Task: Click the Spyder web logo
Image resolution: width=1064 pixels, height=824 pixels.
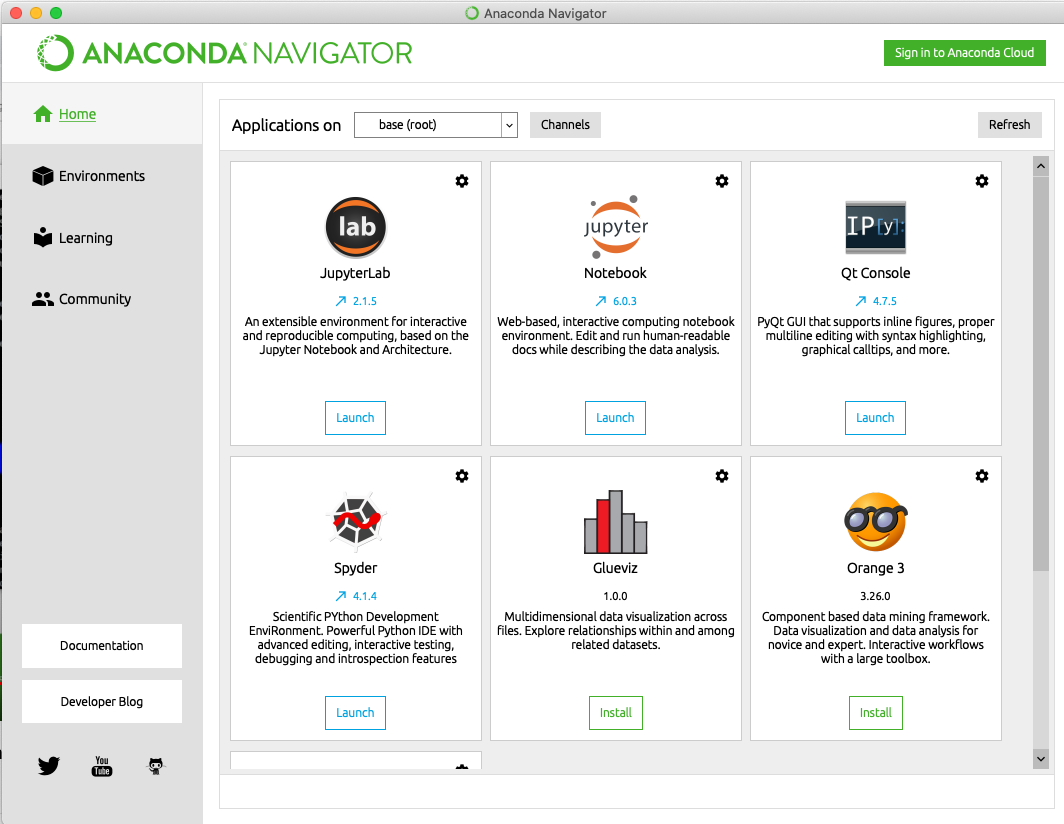Action: pyautogui.click(x=356, y=521)
